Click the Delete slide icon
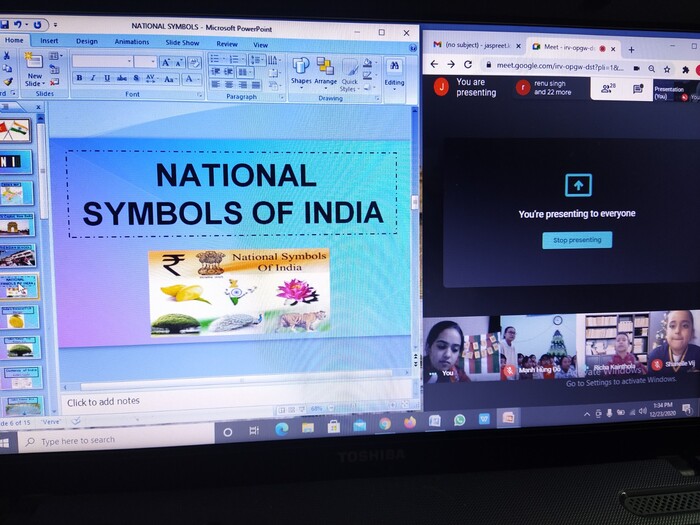Screen dimensions: 700x525 point(54,82)
